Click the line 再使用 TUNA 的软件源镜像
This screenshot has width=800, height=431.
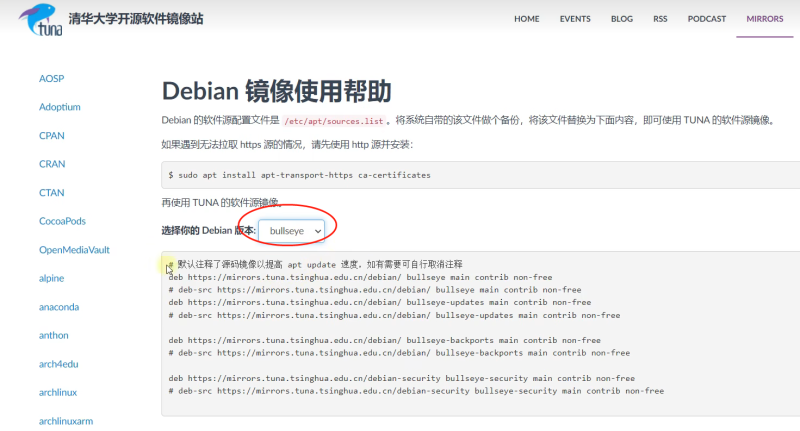[x=221, y=203]
